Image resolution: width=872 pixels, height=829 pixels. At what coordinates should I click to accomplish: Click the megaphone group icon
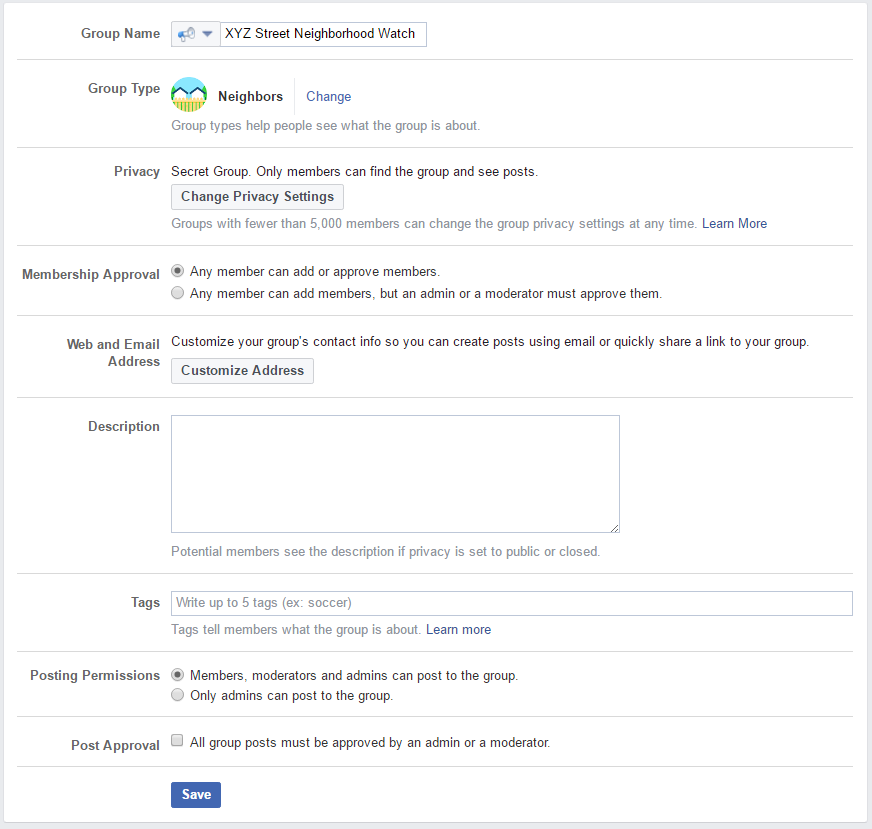coord(186,34)
